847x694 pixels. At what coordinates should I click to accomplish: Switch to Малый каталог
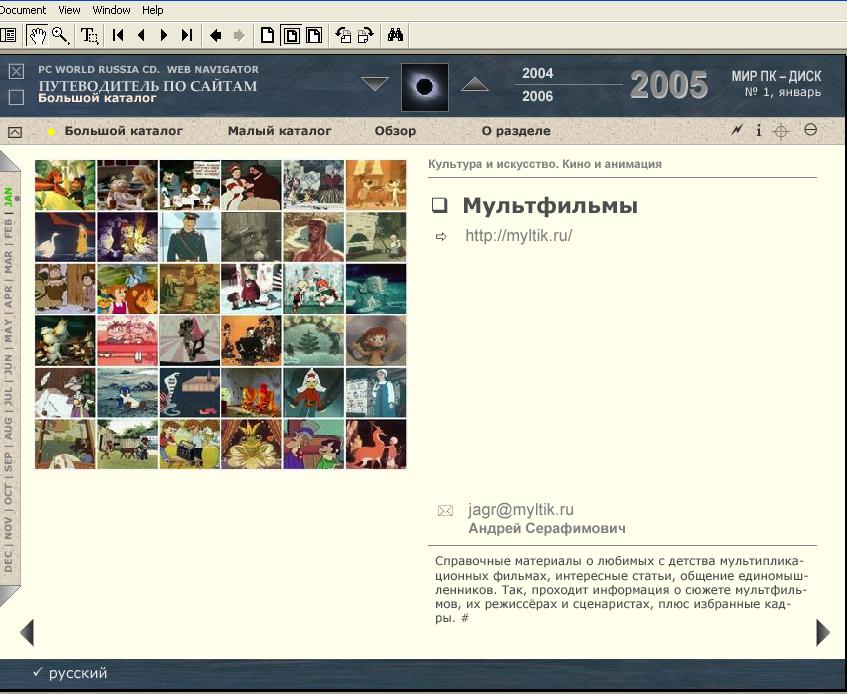(280, 131)
